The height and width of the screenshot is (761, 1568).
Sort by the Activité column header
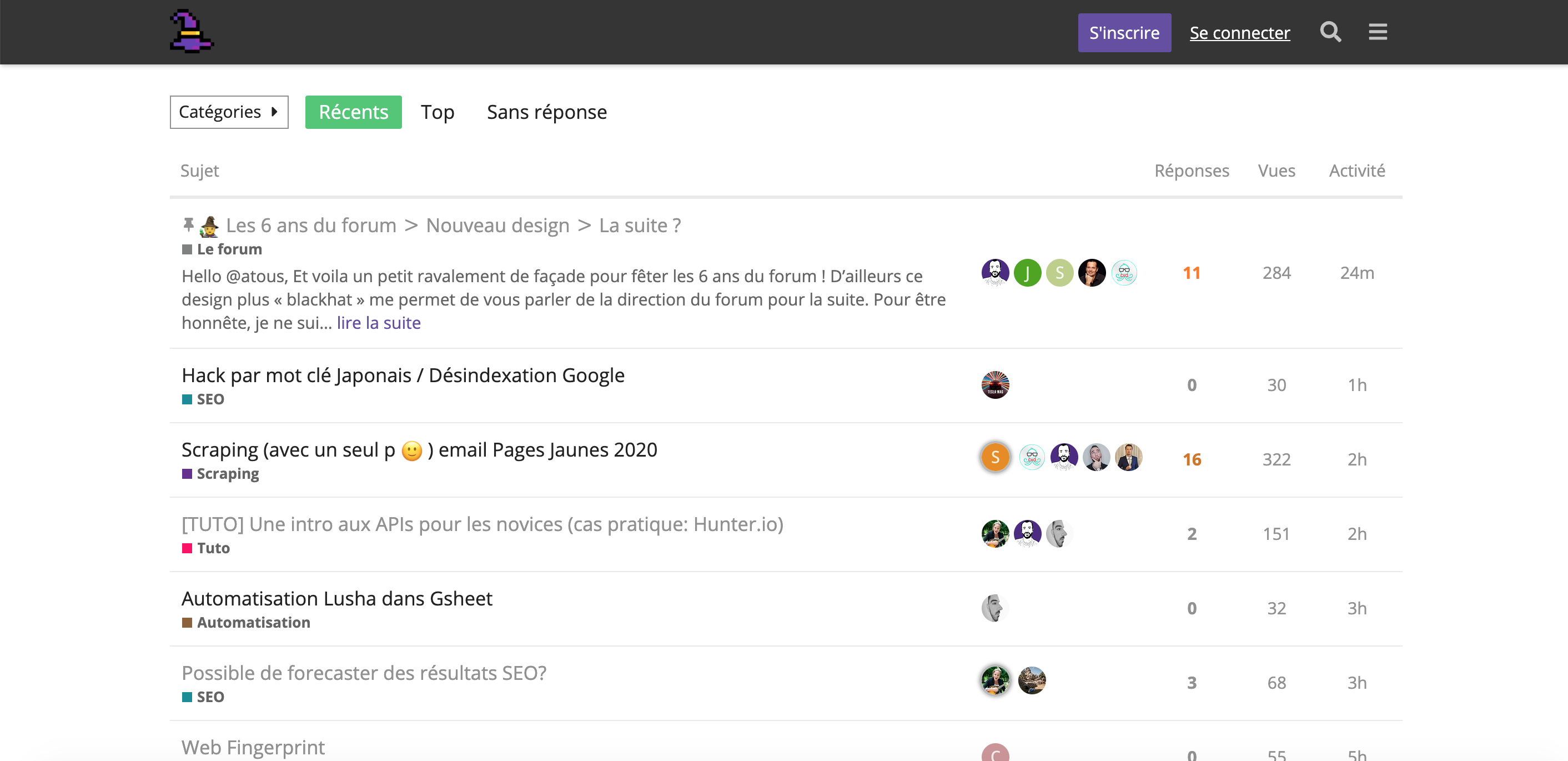(1357, 171)
